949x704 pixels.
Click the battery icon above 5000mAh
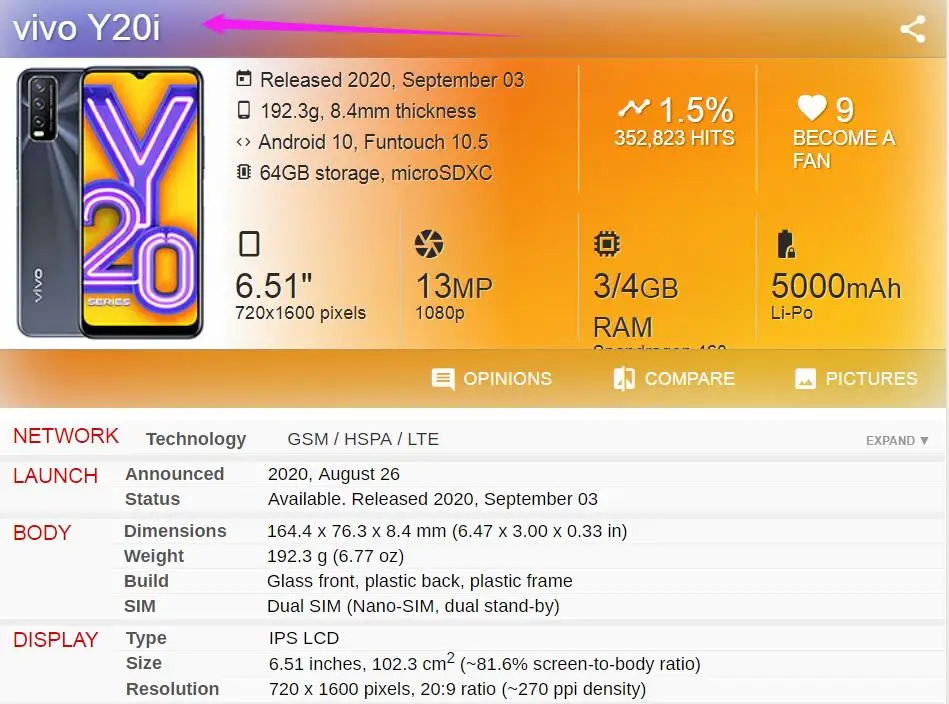786,244
